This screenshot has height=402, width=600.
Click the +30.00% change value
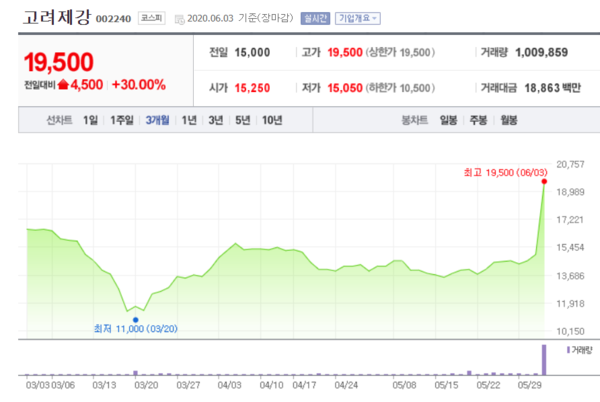(139, 85)
